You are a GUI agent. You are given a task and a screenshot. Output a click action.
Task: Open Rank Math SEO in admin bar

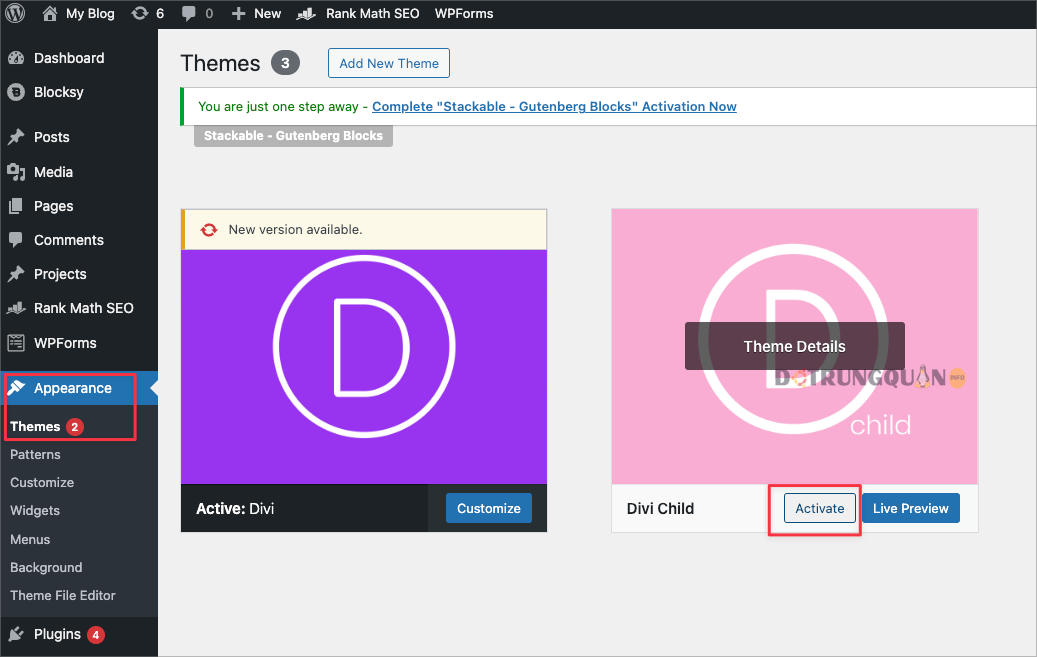point(372,13)
